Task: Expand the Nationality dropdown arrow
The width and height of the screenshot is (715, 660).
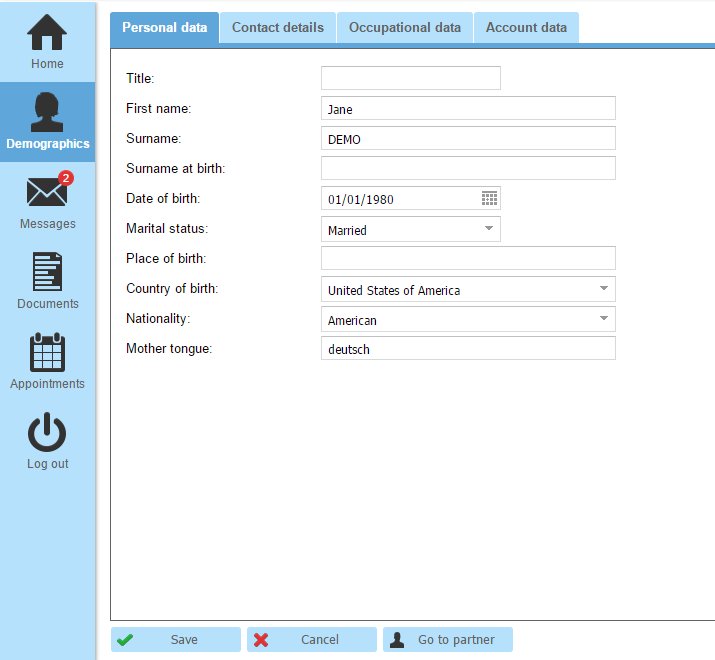Action: point(604,318)
